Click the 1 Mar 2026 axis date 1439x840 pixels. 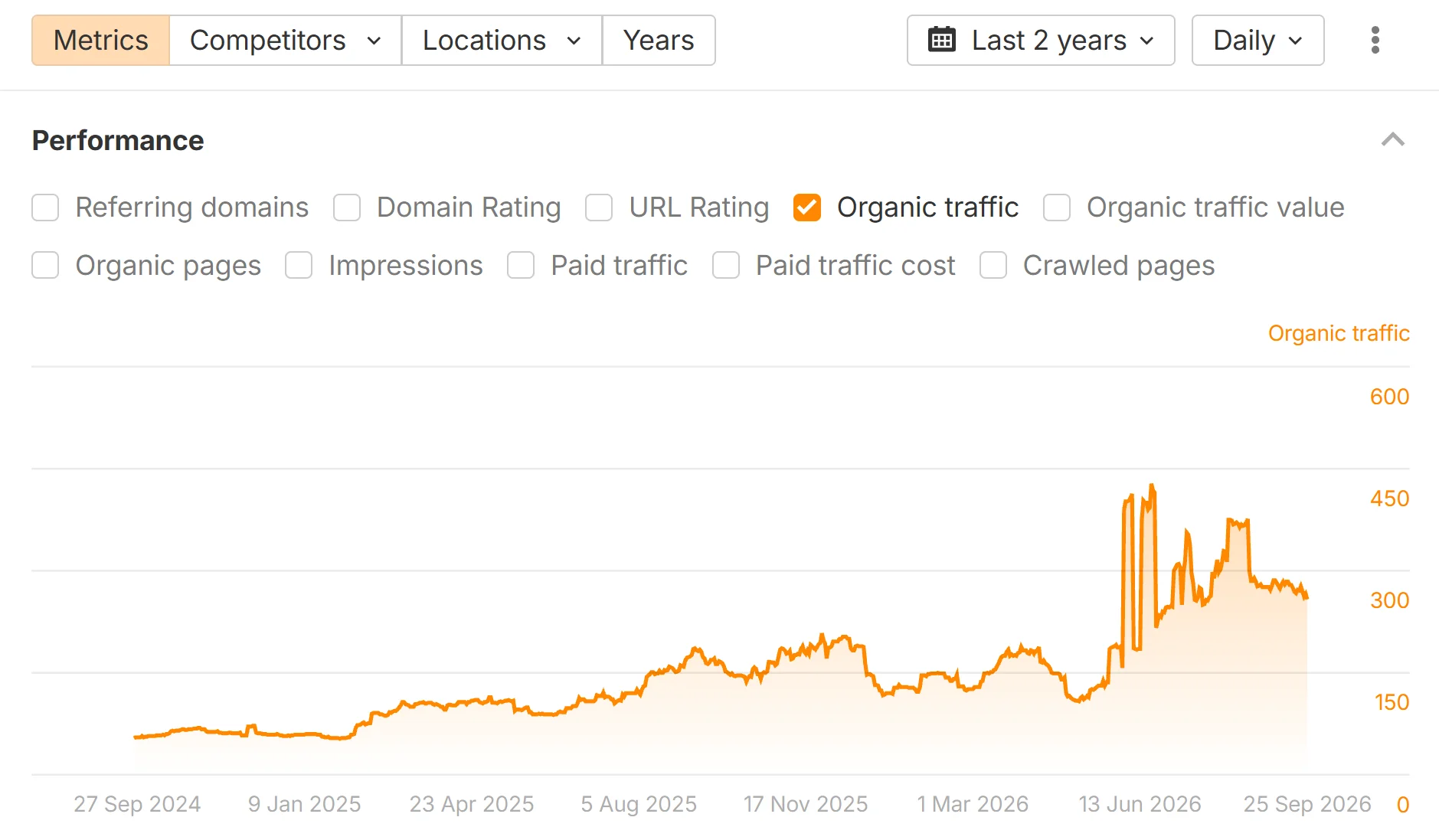pyautogui.click(x=973, y=804)
